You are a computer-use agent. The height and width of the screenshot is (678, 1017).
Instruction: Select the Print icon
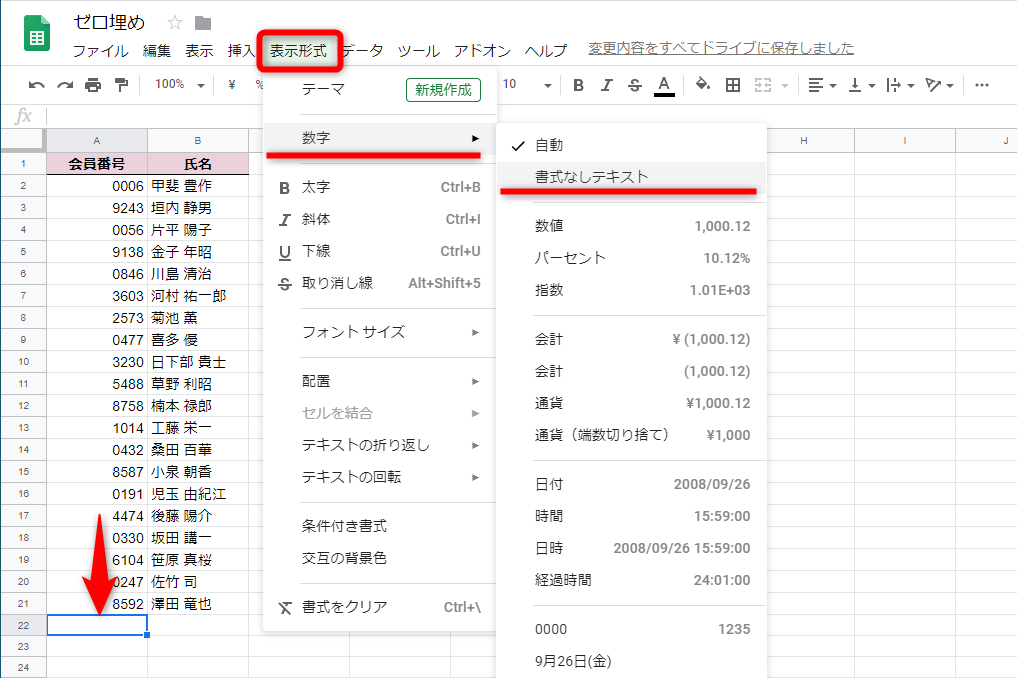90,86
